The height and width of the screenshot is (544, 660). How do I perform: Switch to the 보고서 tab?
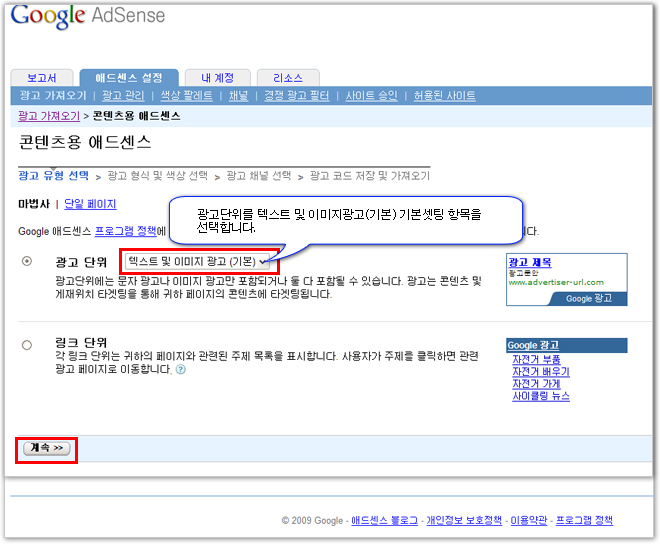click(42, 78)
